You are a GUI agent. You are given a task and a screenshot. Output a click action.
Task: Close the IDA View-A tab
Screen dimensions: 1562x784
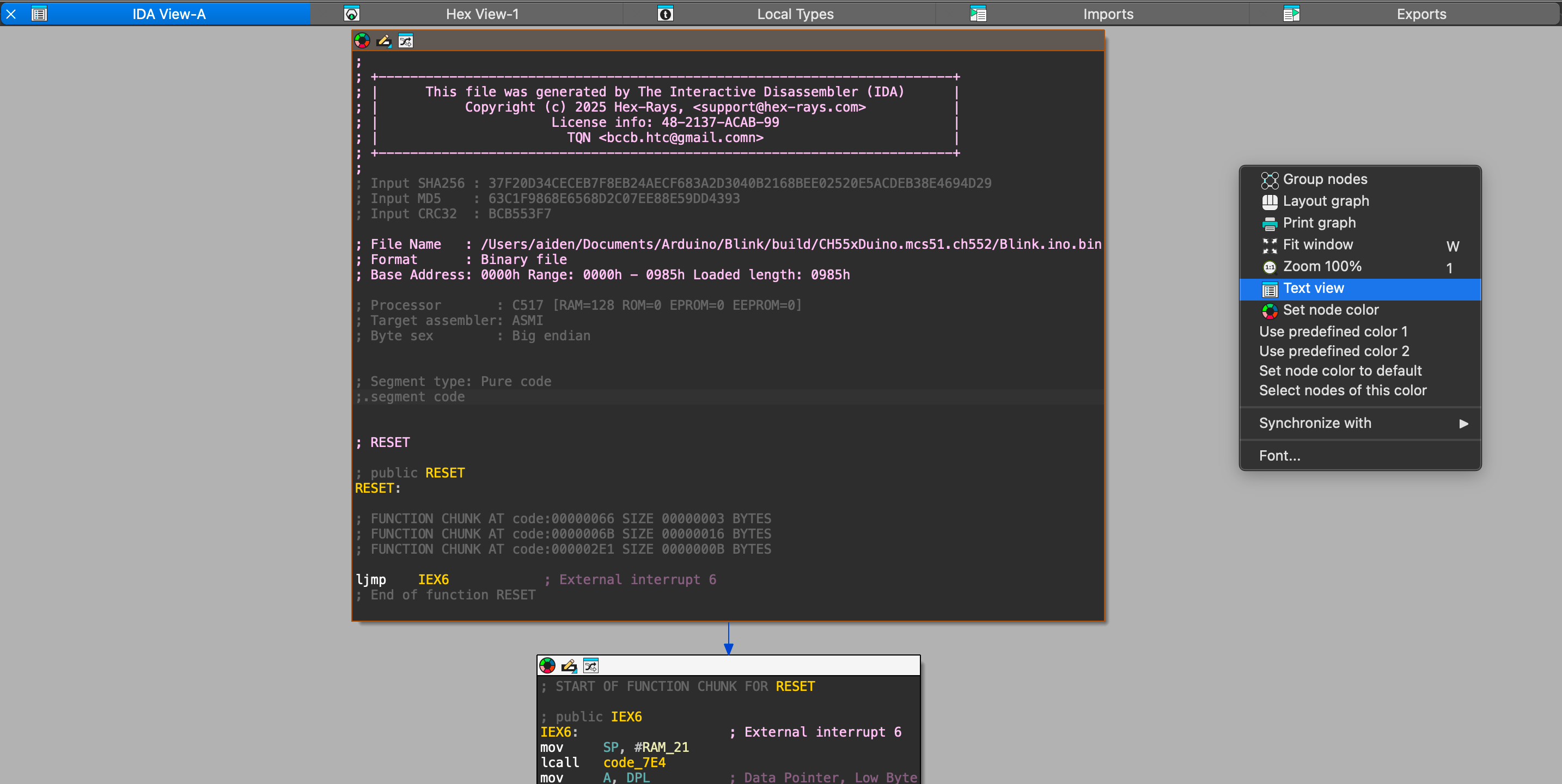pos(11,14)
